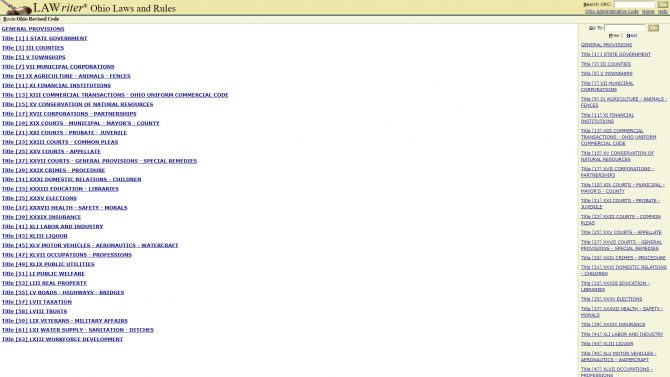The height and width of the screenshot is (377, 670).
Task: Open Title [57] LVII Taxation link
Action: click(x=37, y=302)
